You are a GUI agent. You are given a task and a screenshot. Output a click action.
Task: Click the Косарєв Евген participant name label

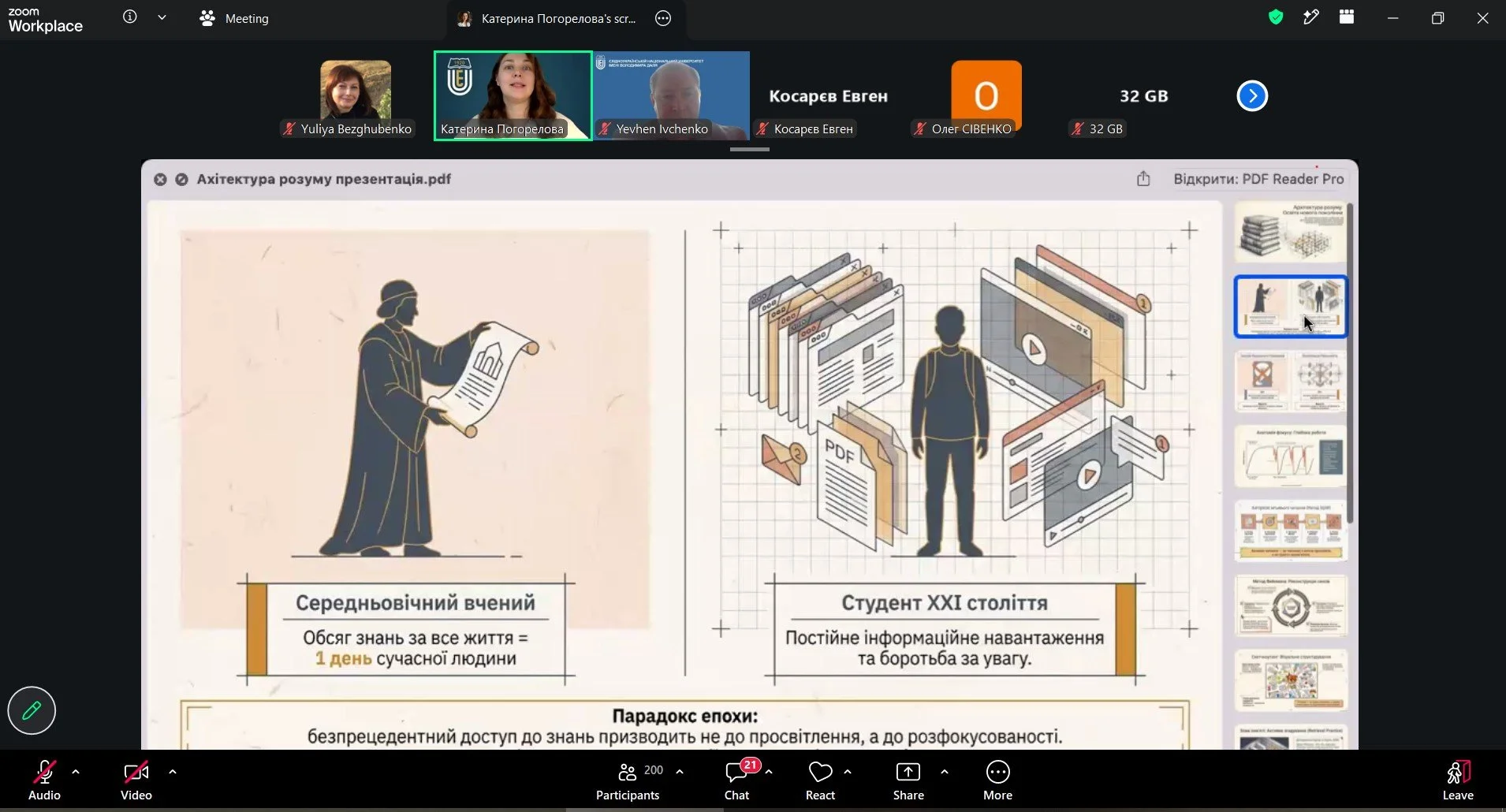pos(805,129)
